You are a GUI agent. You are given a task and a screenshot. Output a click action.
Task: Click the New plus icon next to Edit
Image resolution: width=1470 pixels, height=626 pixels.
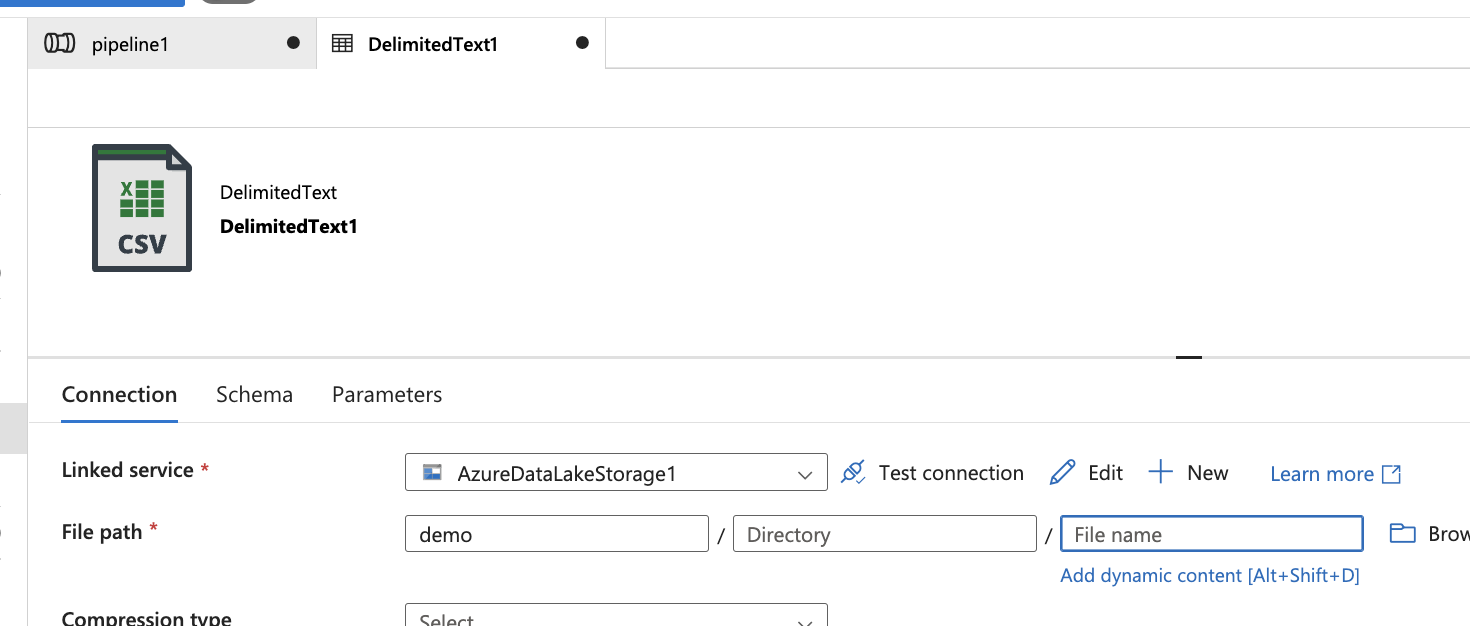(x=1160, y=471)
